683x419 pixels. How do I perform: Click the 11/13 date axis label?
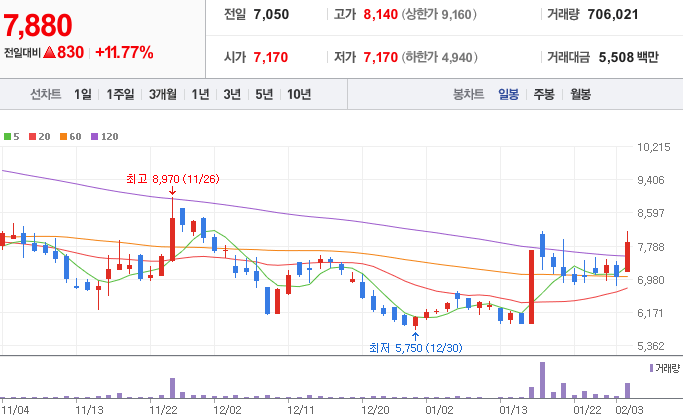89,410
